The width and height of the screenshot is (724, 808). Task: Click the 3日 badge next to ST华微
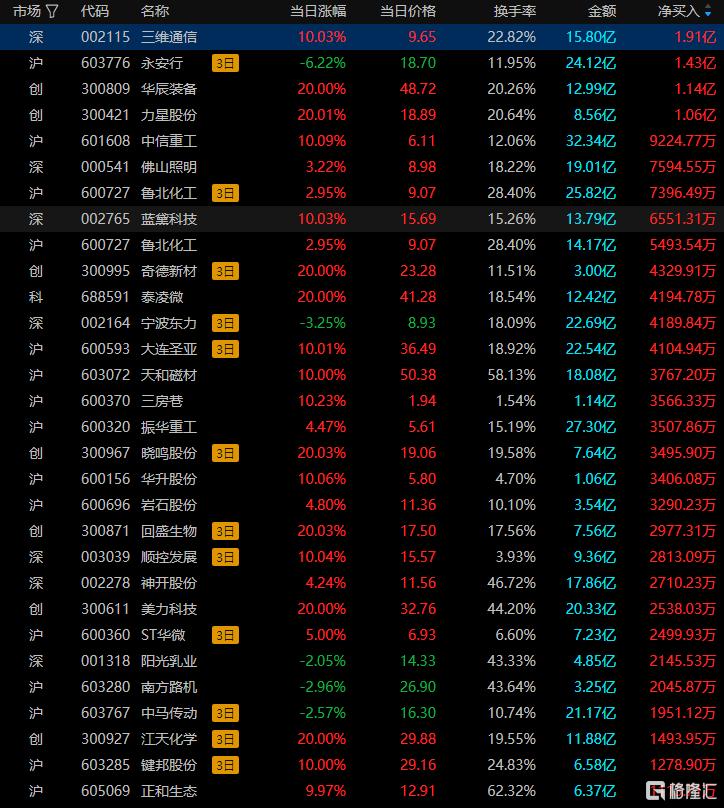225,635
